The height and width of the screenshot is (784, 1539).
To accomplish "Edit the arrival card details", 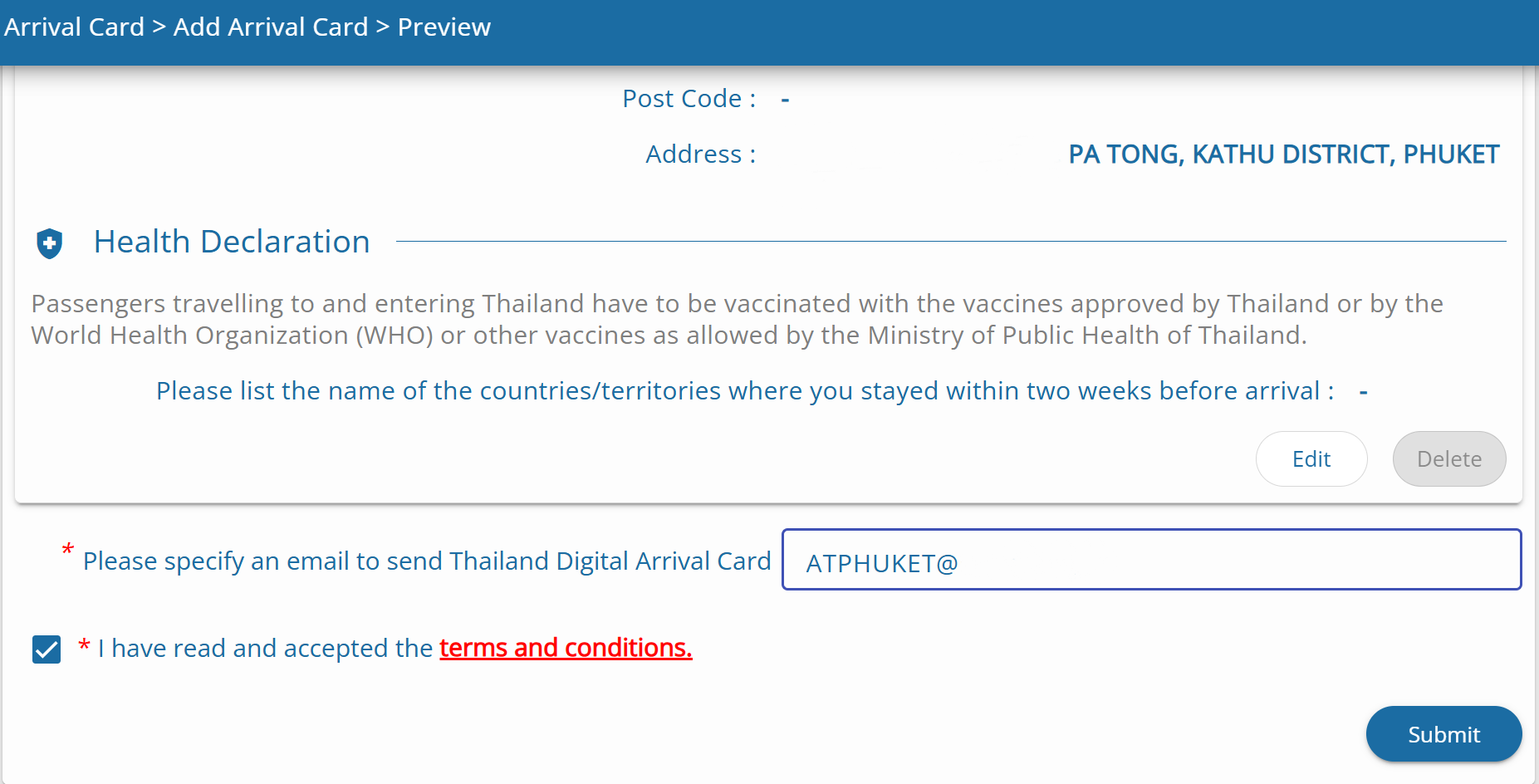I will [x=1311, y=458].
